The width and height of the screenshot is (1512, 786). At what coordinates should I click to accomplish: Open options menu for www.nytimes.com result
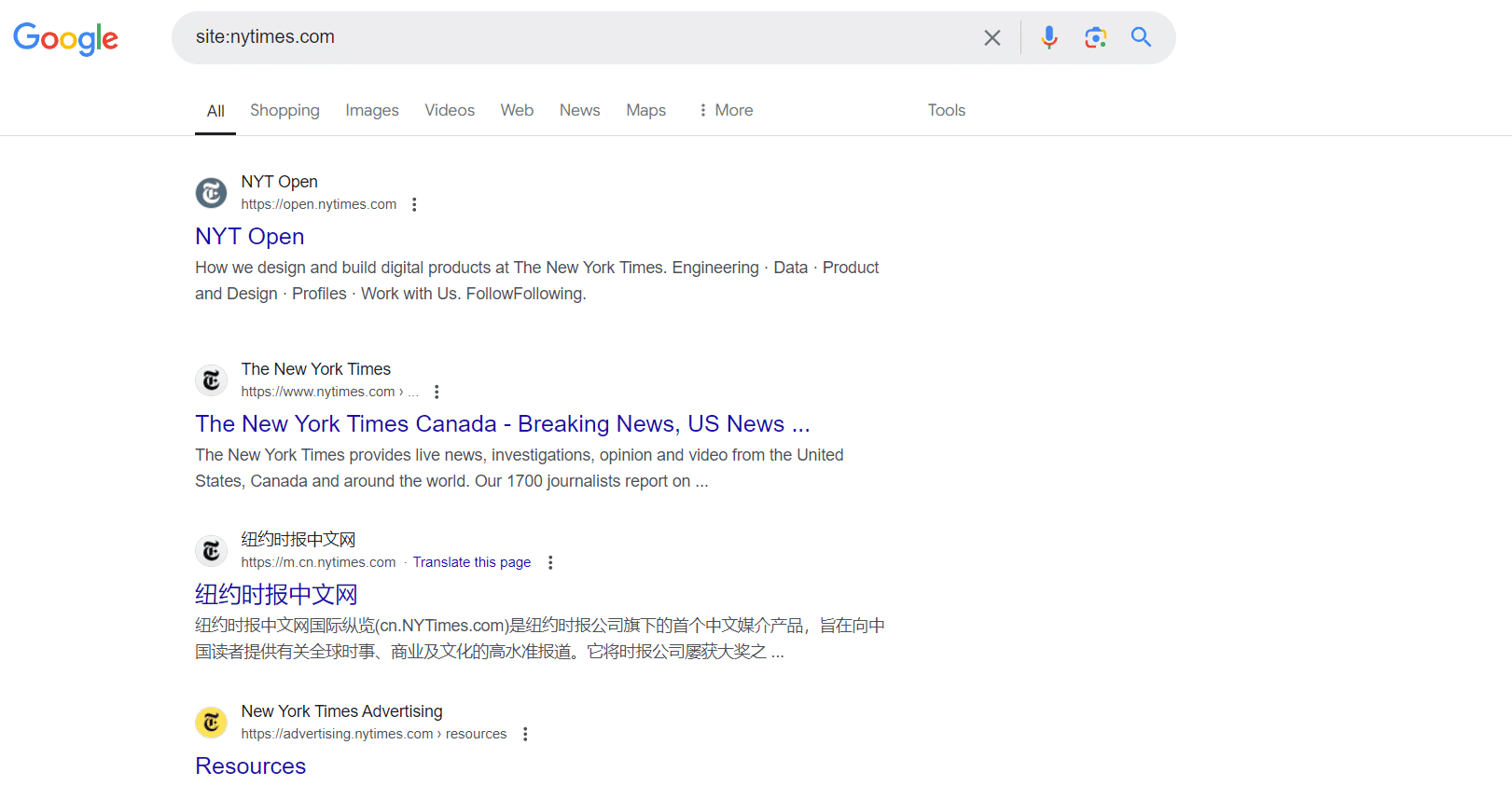437,392
